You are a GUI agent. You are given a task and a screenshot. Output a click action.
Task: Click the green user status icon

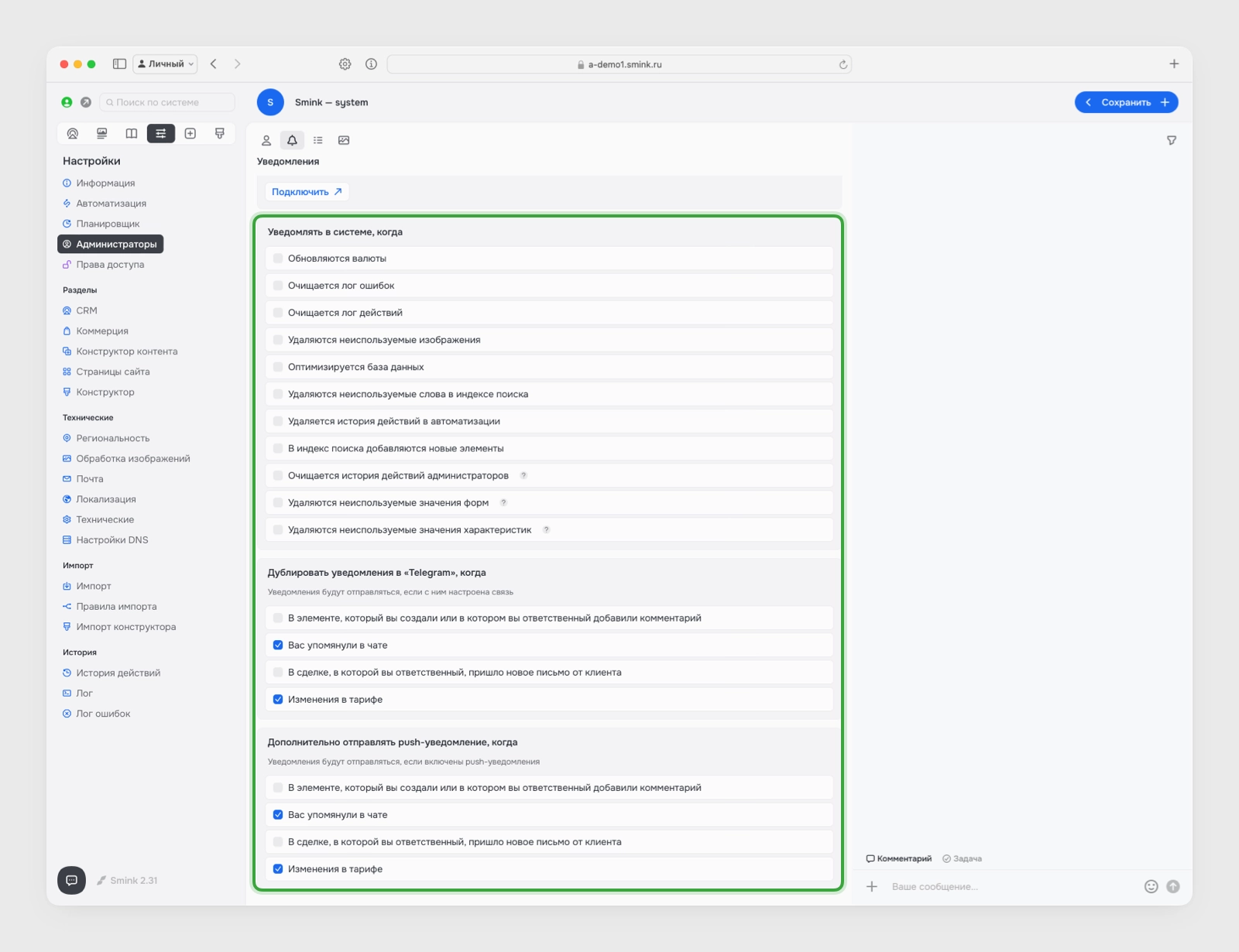pyautogui.click(x=67, y=102)
